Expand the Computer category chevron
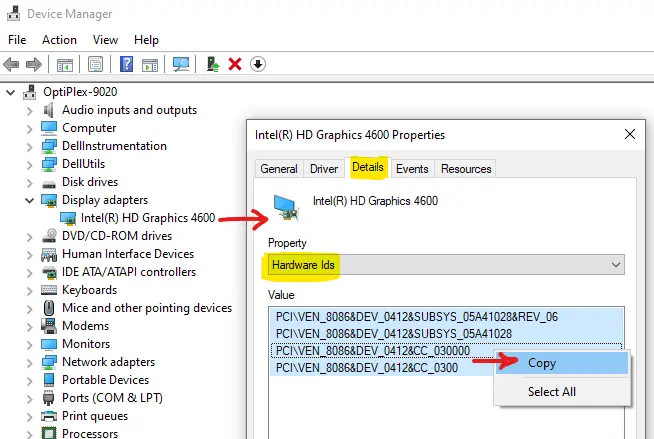The height and width of the screenshot is (439, 654). tap(29, 129)
